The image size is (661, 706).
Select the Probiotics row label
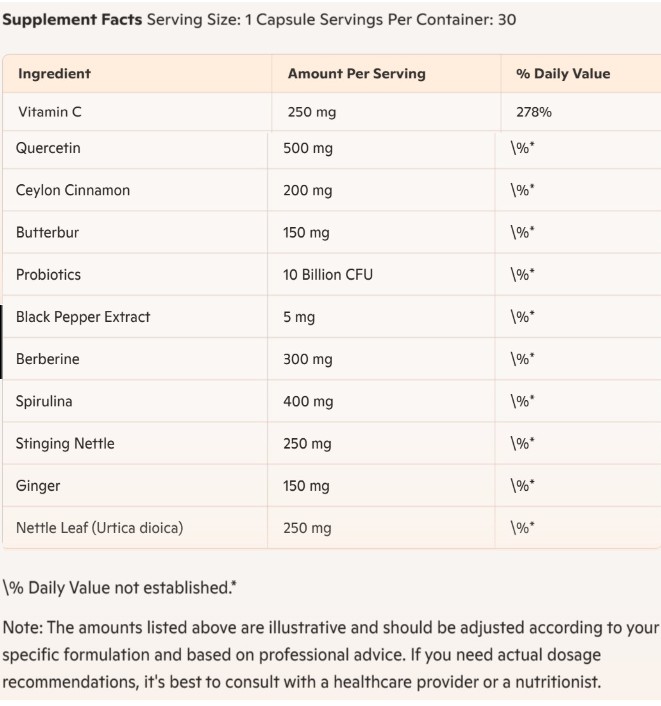[48, 274]
